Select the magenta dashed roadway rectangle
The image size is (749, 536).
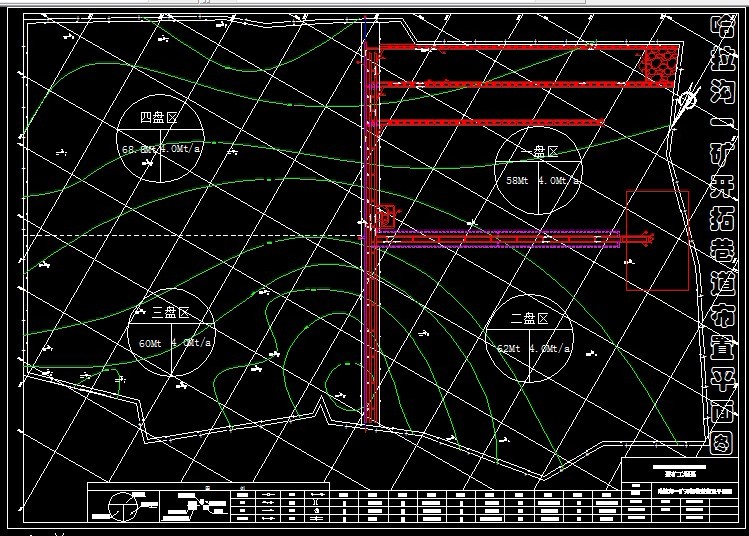tap(496, 239)
